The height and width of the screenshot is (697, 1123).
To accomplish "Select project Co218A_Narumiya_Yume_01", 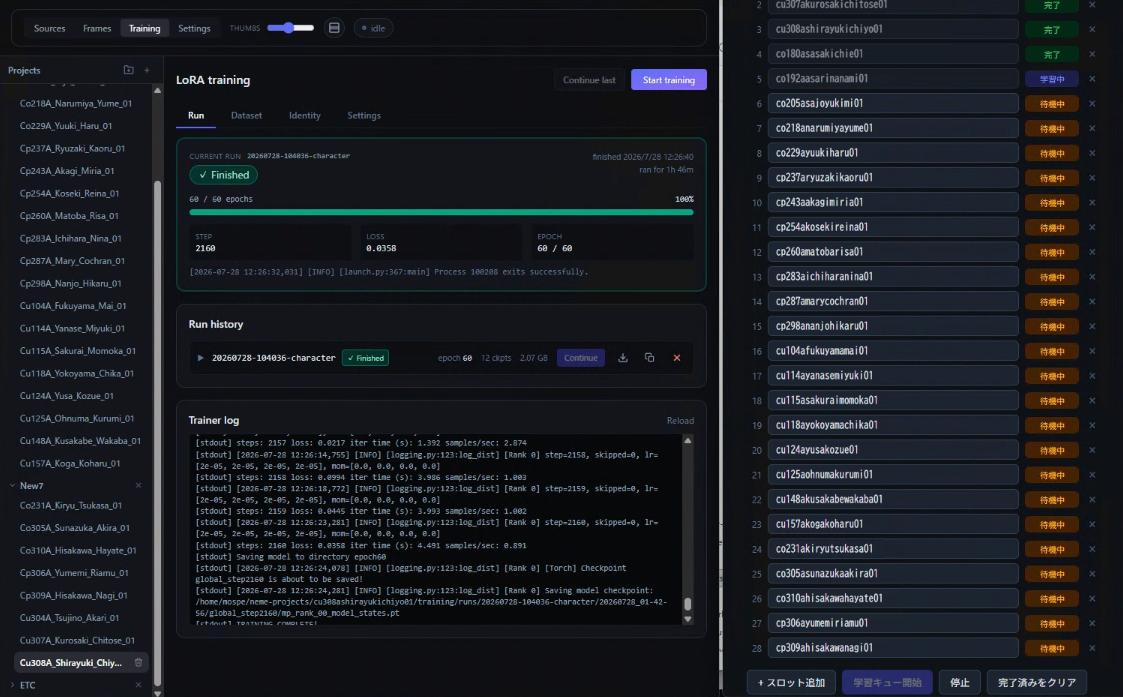I will (76, 103).
